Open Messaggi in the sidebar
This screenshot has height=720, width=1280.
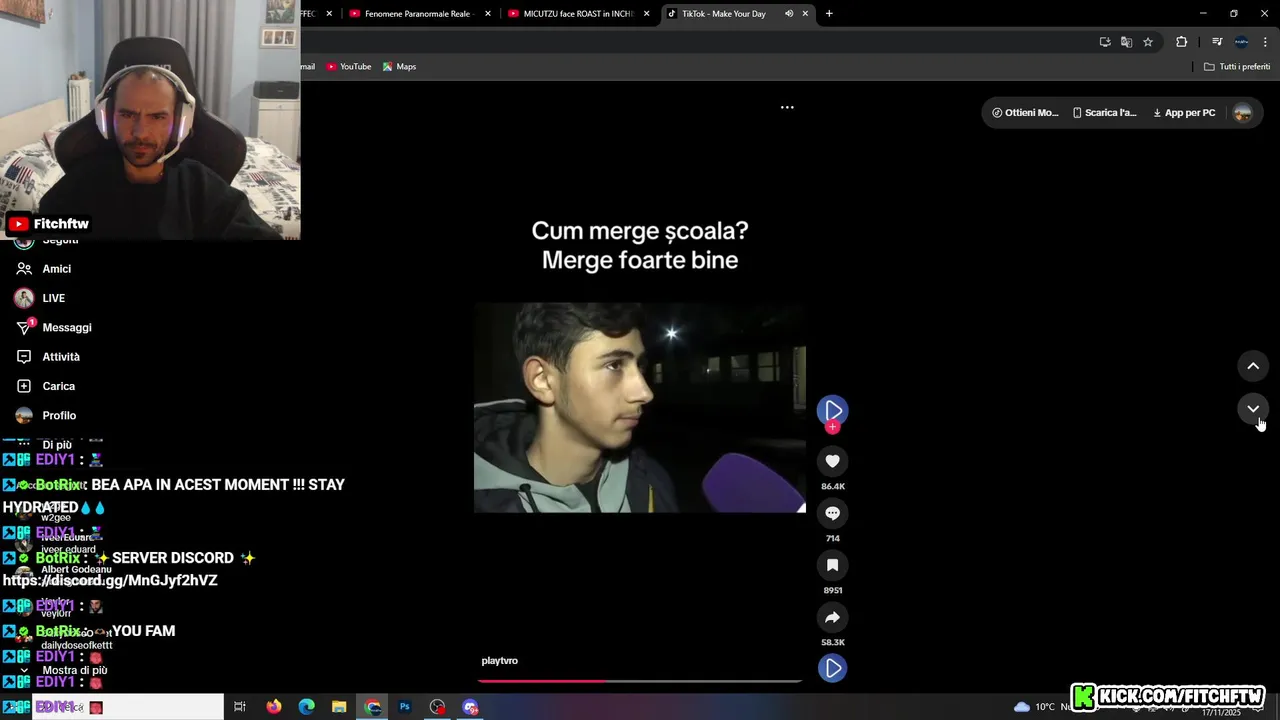(x=67, y=327)
